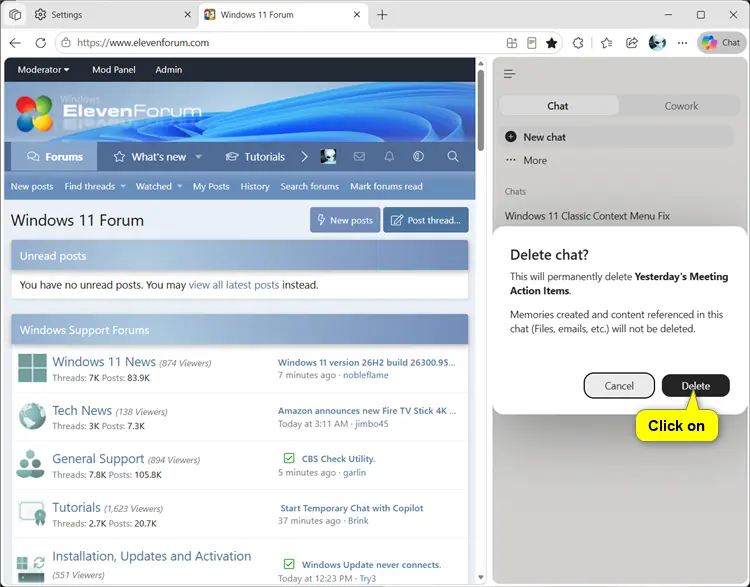This screenshot has height=587, width=750.
Task: Toggle the favorite star for this page
Action: [x=551, y=43]
